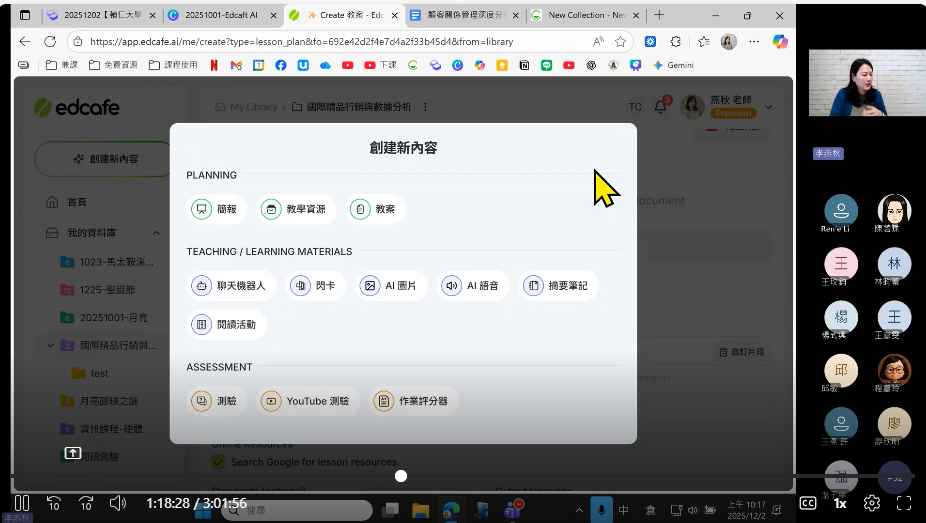Select the 摘要筆記 option
This screenshot has height=523, width=926.
pos(558,286)
